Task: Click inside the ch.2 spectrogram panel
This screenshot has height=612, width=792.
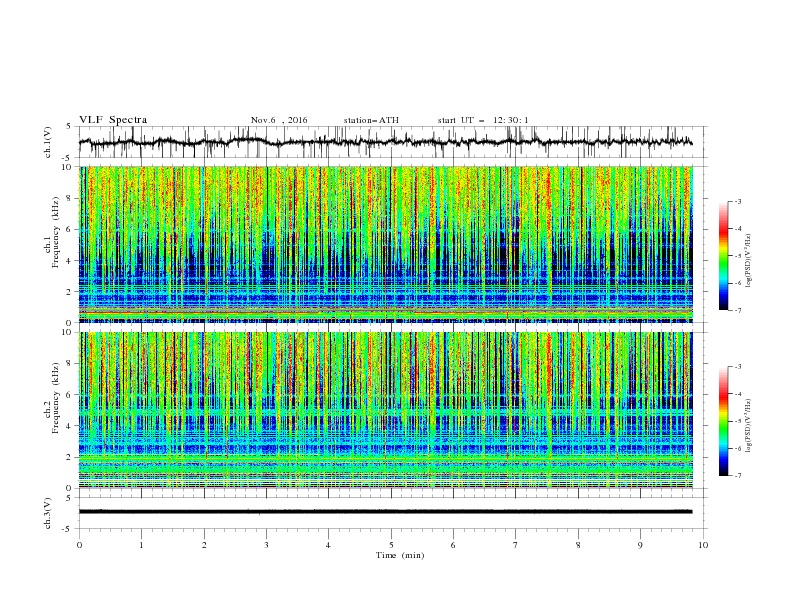Action: click(x=386, y=410)
